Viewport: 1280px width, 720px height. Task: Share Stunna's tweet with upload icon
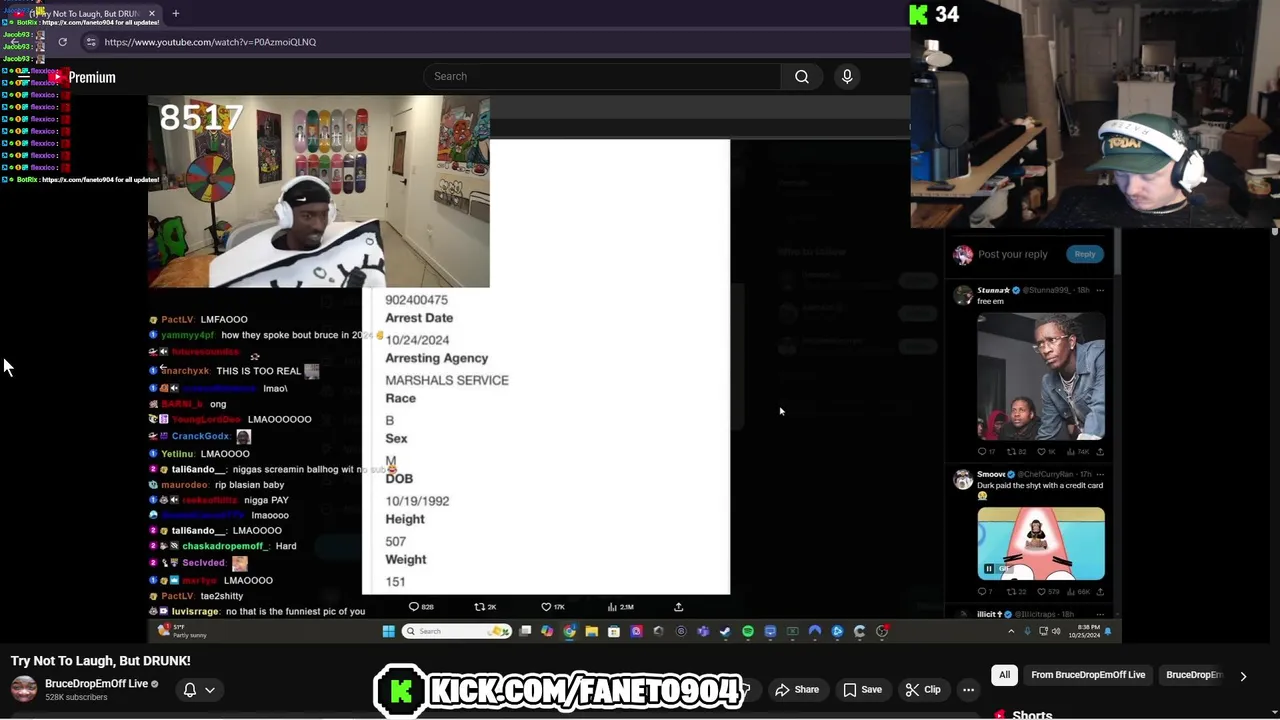pos(1100,452)
